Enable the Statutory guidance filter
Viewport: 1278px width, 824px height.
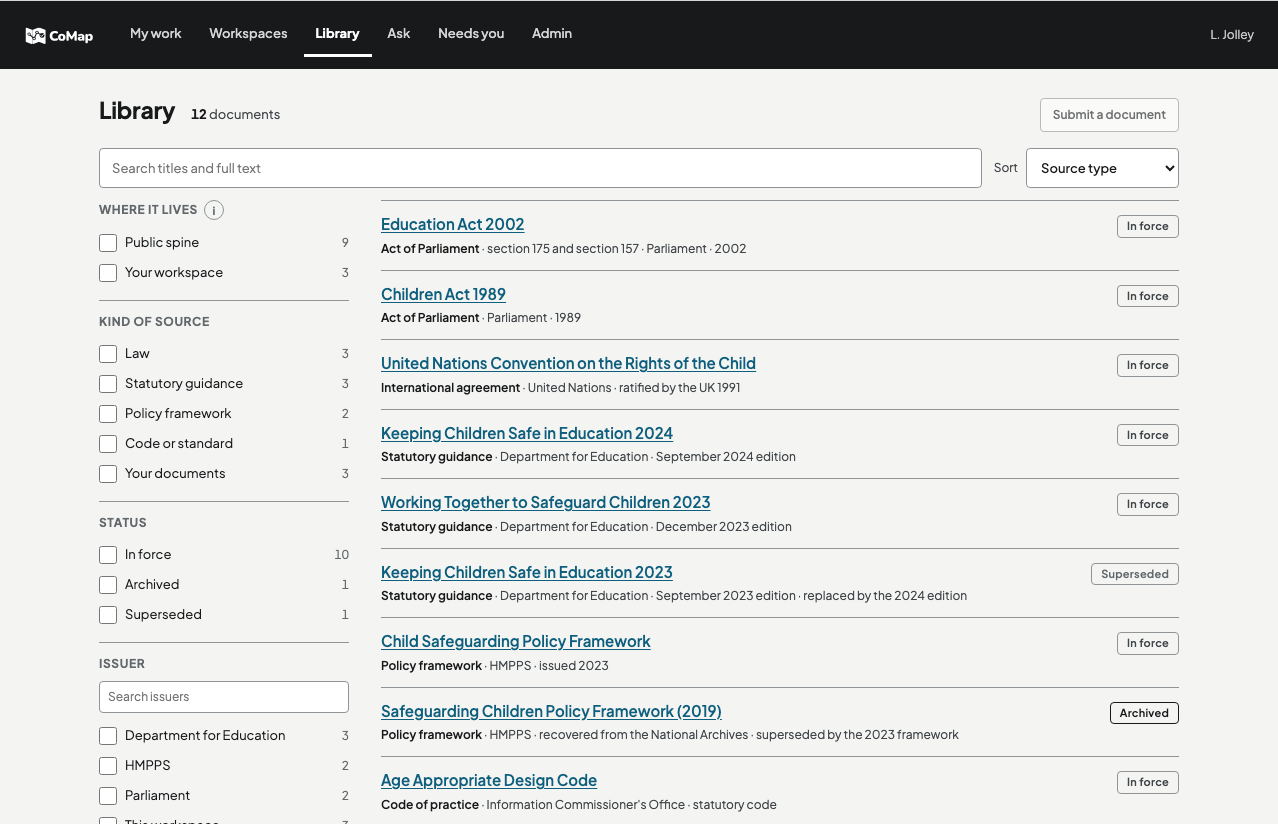point(108,384)
